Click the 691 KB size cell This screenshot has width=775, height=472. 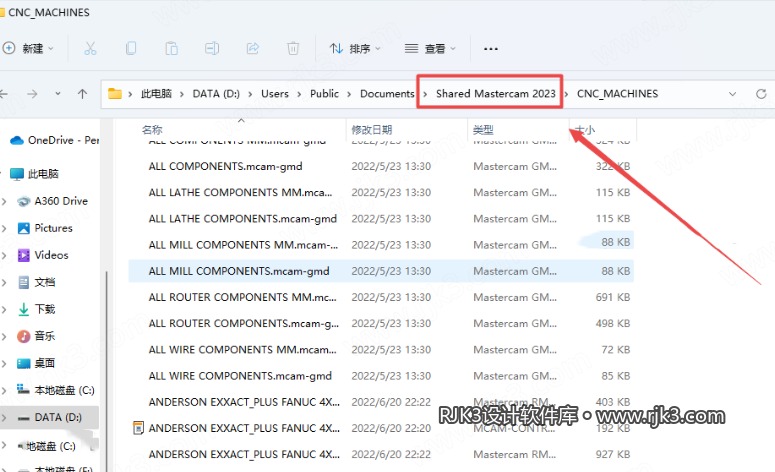(x=613, y=298)
